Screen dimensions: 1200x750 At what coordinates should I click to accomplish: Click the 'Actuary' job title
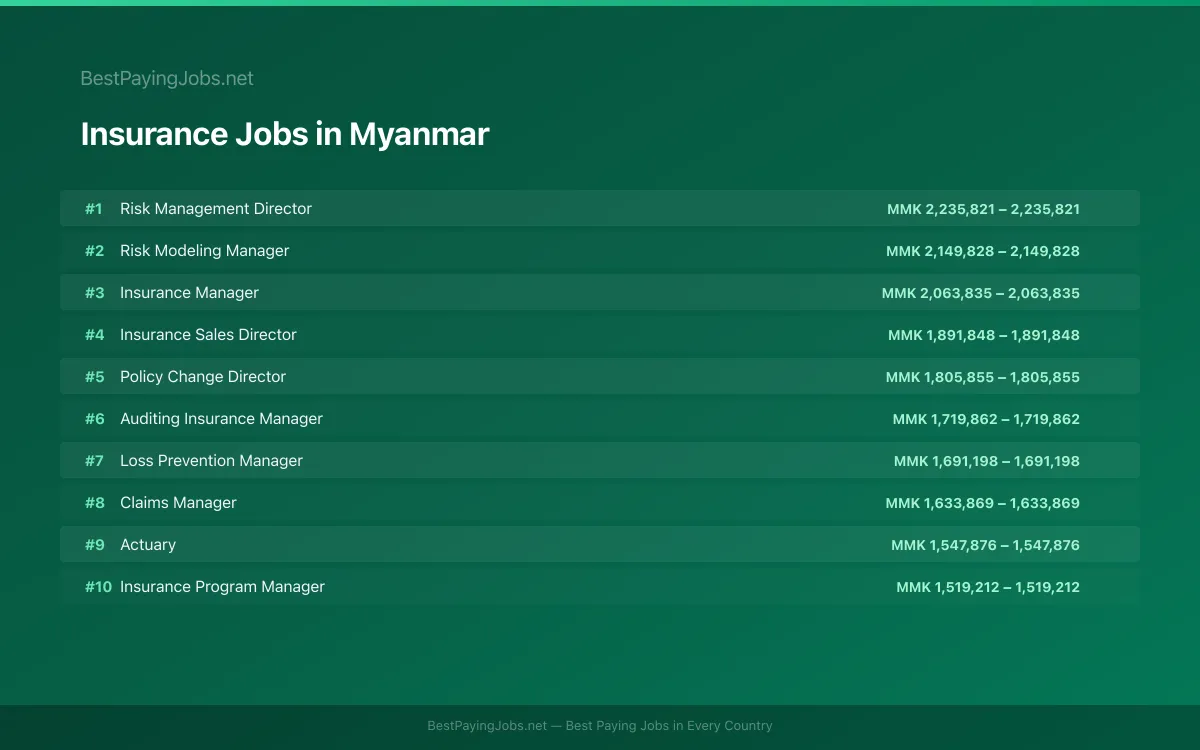pos(148,545)
